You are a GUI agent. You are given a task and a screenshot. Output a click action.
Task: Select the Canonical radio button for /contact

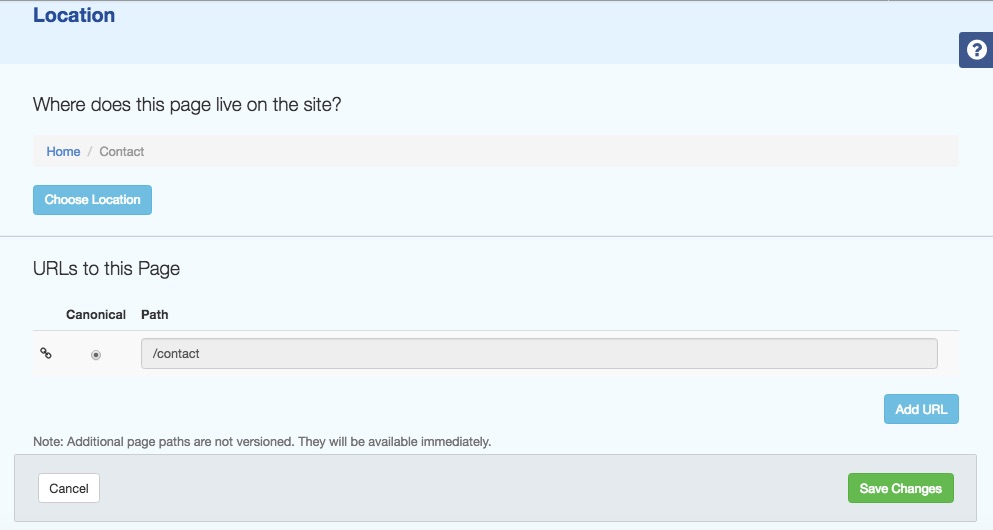click(x=96, y=355)
